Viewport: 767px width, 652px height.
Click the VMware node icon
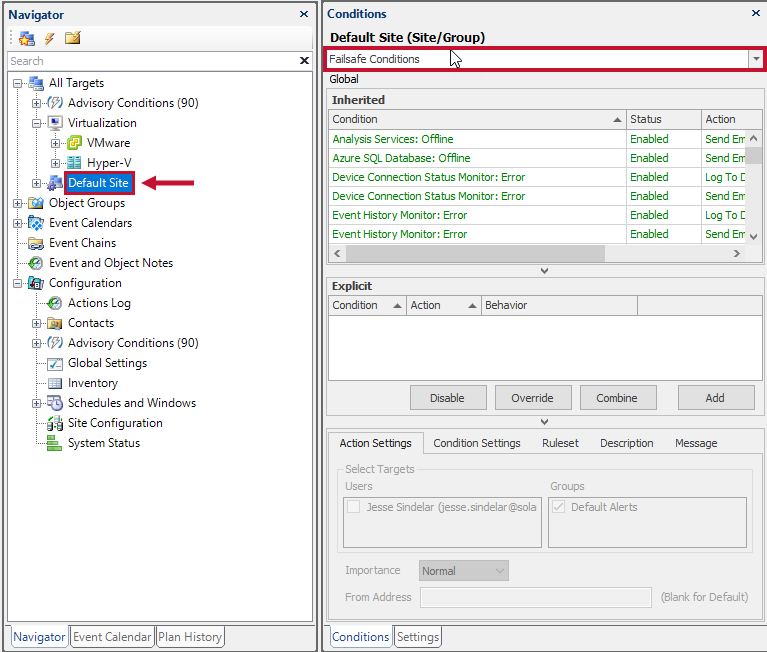tap(74, 143)
